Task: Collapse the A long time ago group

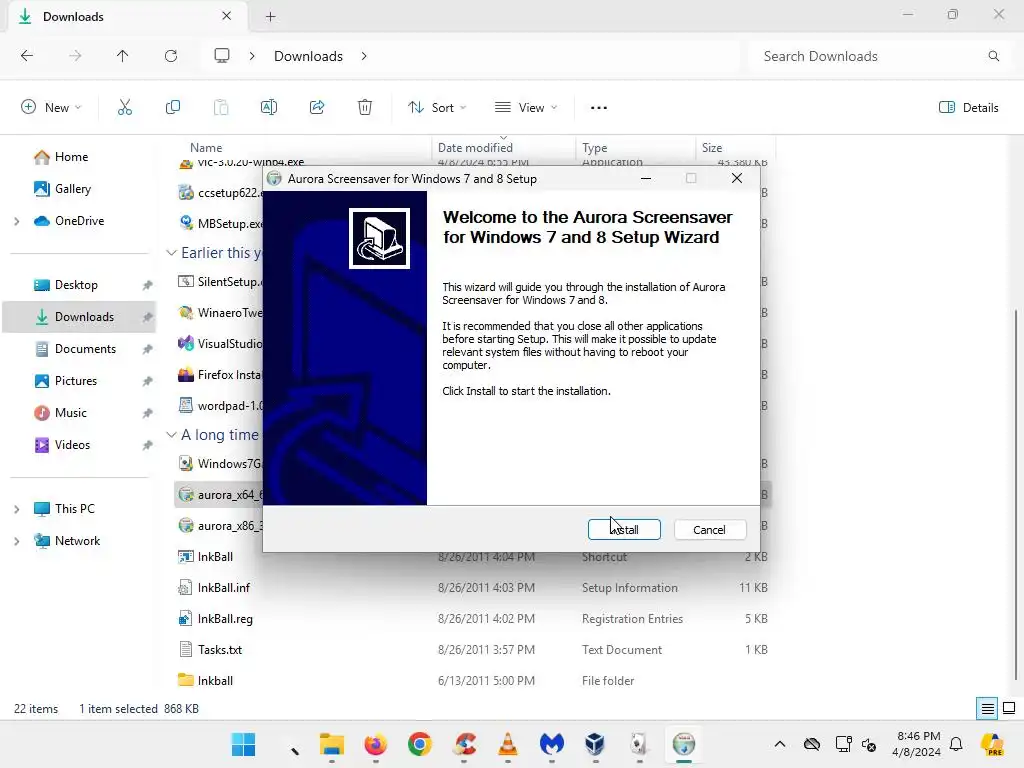Action: click(x=171, y=435)
